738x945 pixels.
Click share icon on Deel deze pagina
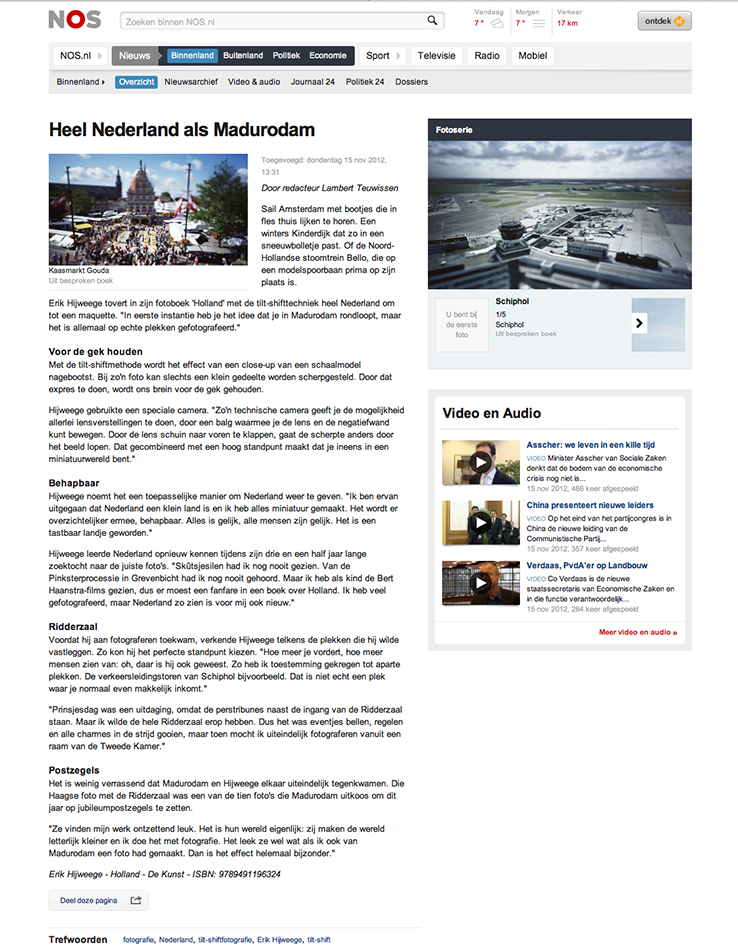coord(135,900)
